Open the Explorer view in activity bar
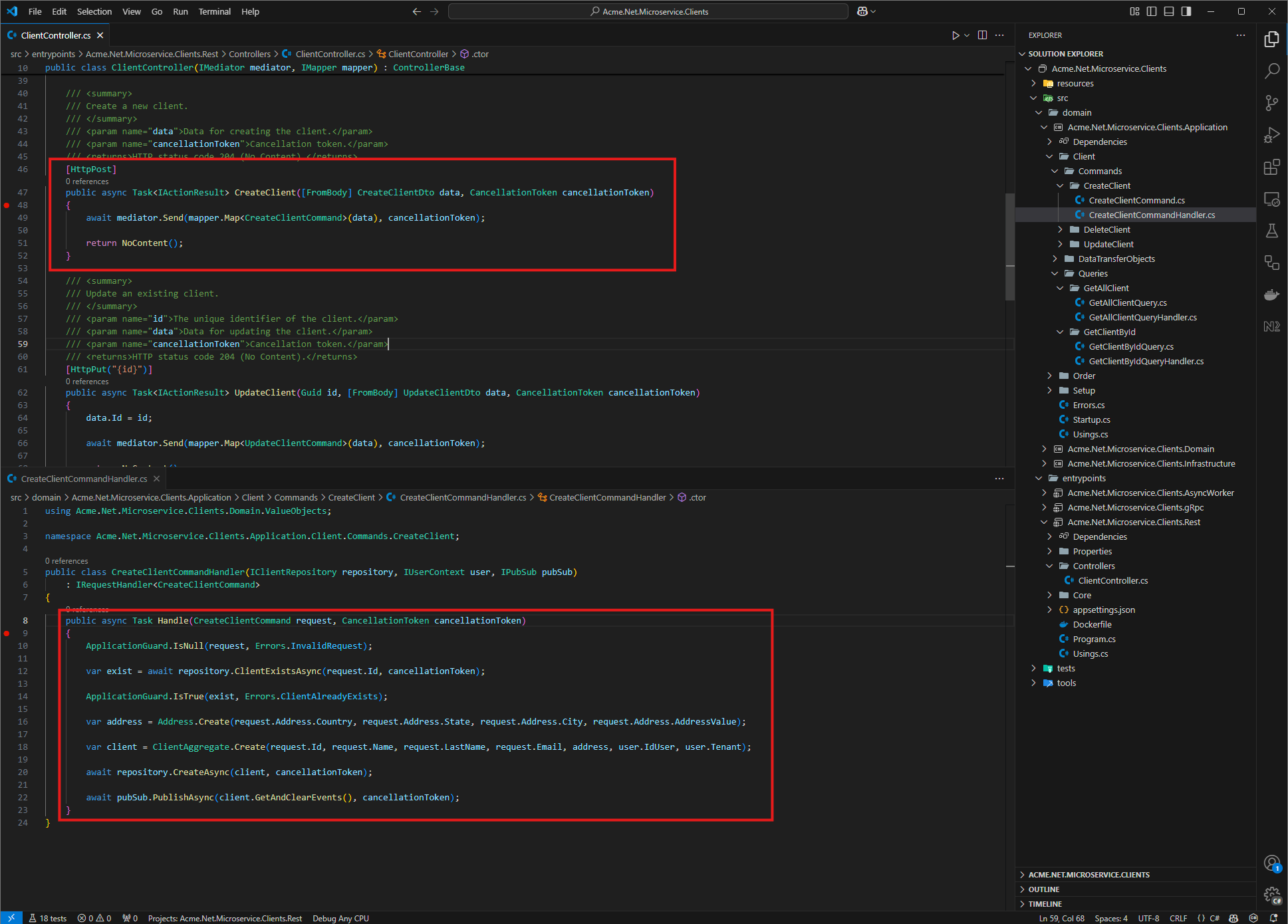The width and height of the screenshot is (1288, 924). [1271, 39]
